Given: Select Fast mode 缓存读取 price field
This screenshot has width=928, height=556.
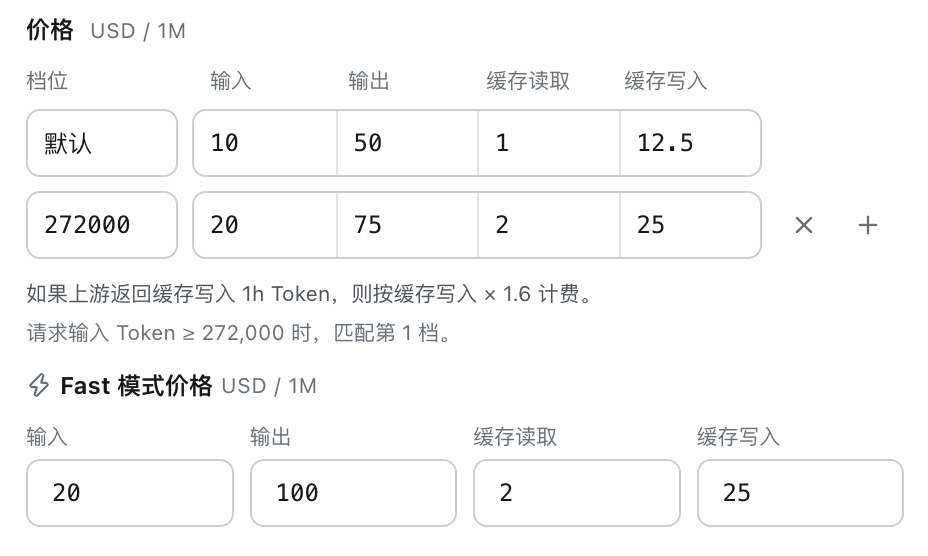Looking at the screenshot, I should 577,493.
